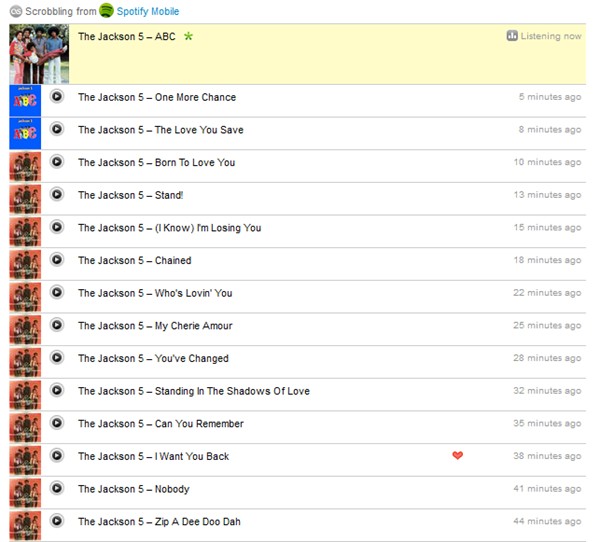This screenshot has width=600, height=542.
Task: Play Standing In The Shadows Of Love
Action: [57, 390]
